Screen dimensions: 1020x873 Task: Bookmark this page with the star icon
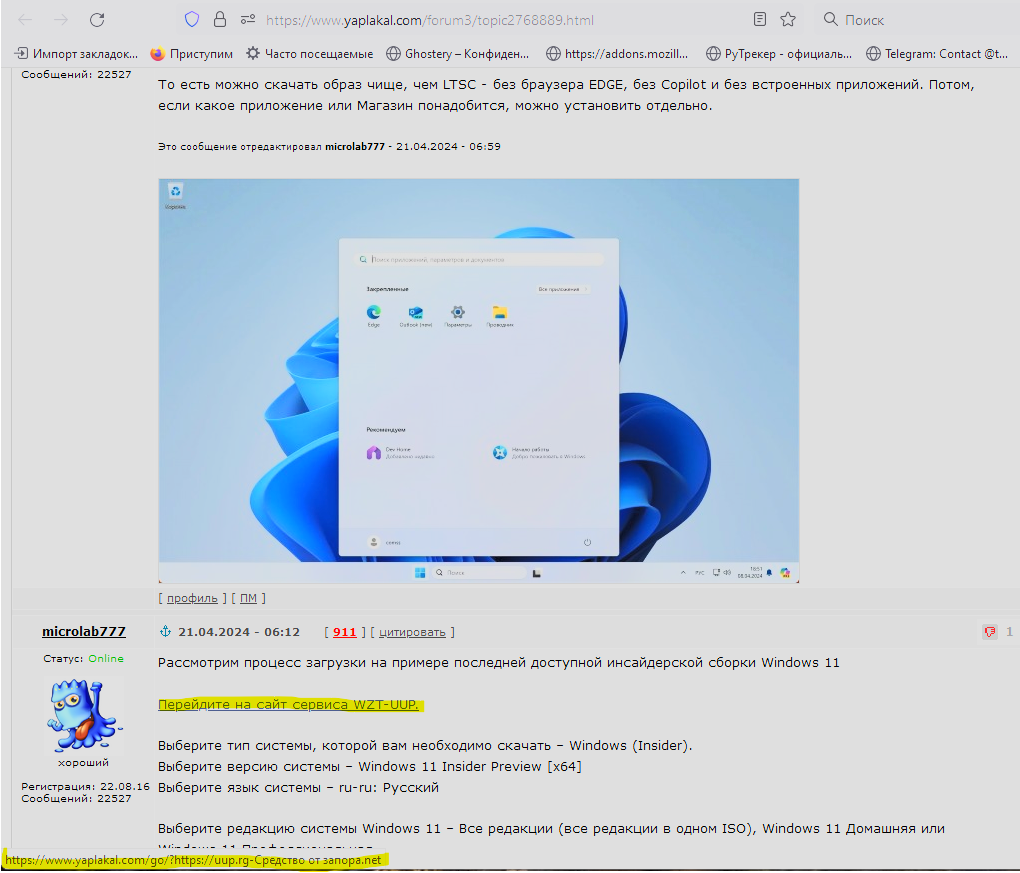[788, 20]
